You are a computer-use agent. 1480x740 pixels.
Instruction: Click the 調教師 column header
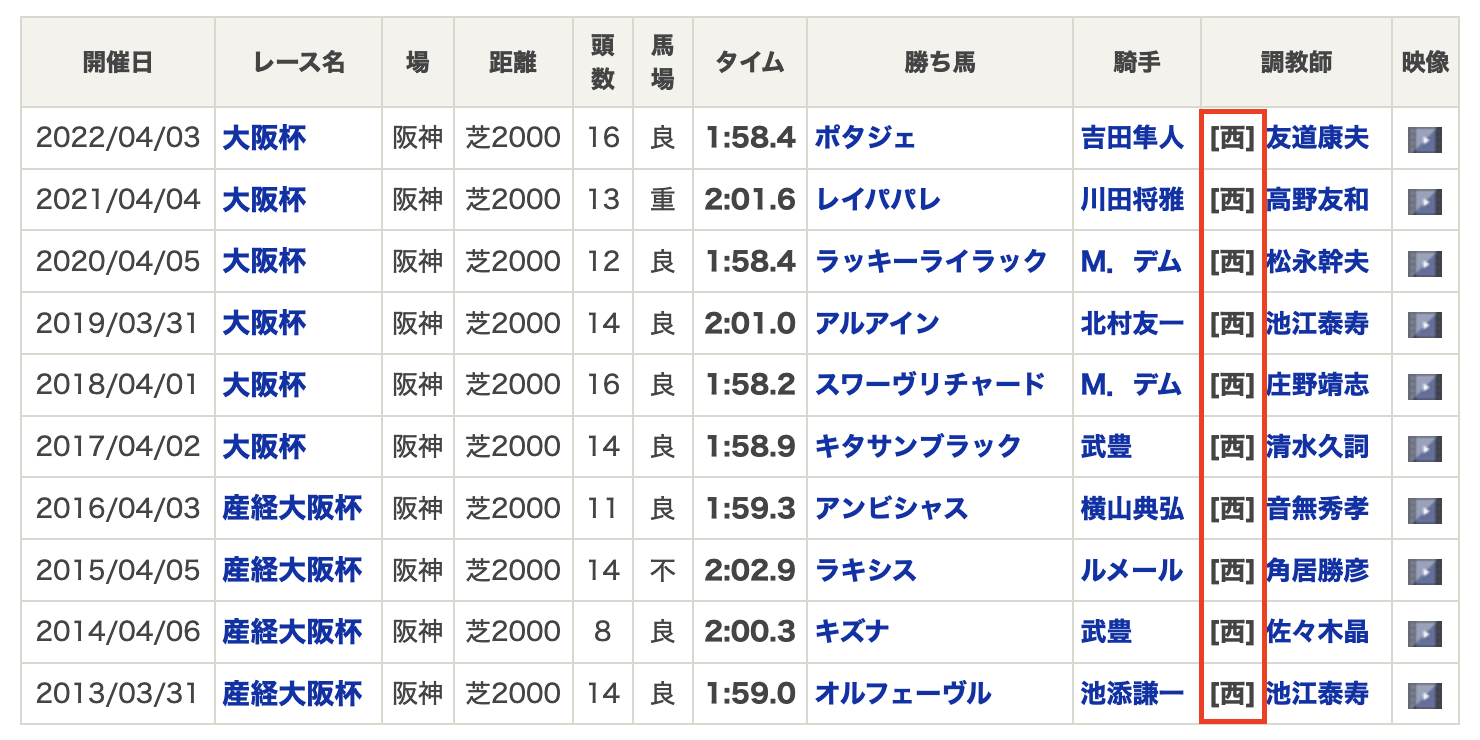(1296, 63)
